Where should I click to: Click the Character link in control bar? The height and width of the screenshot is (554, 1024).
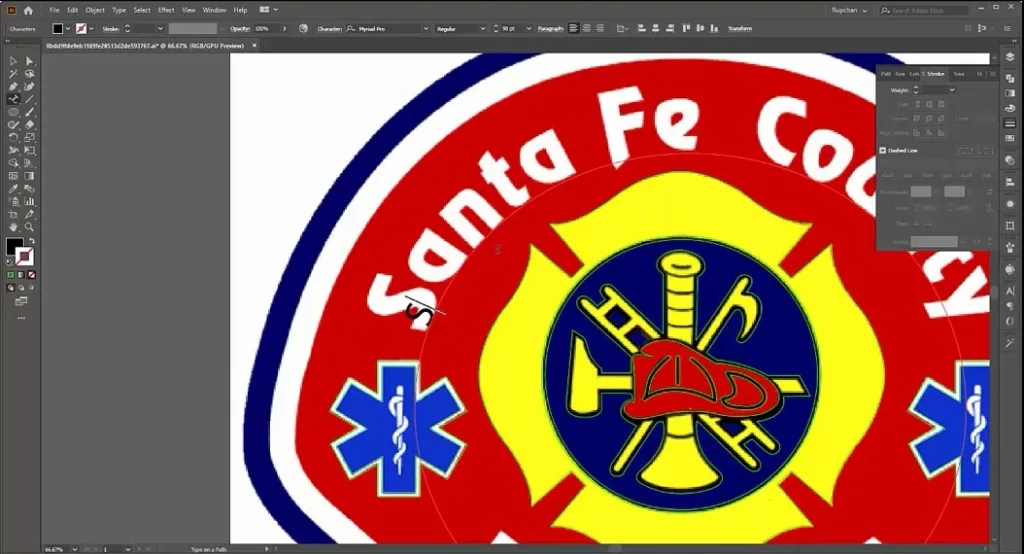pos(329,29)
